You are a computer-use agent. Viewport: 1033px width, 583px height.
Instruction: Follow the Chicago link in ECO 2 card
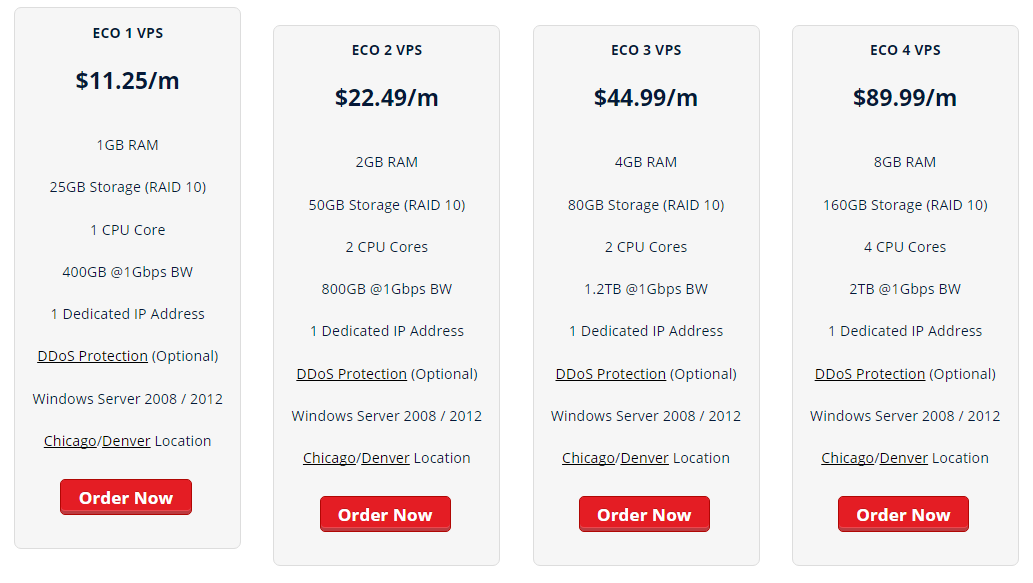click(x=329, y=458)
